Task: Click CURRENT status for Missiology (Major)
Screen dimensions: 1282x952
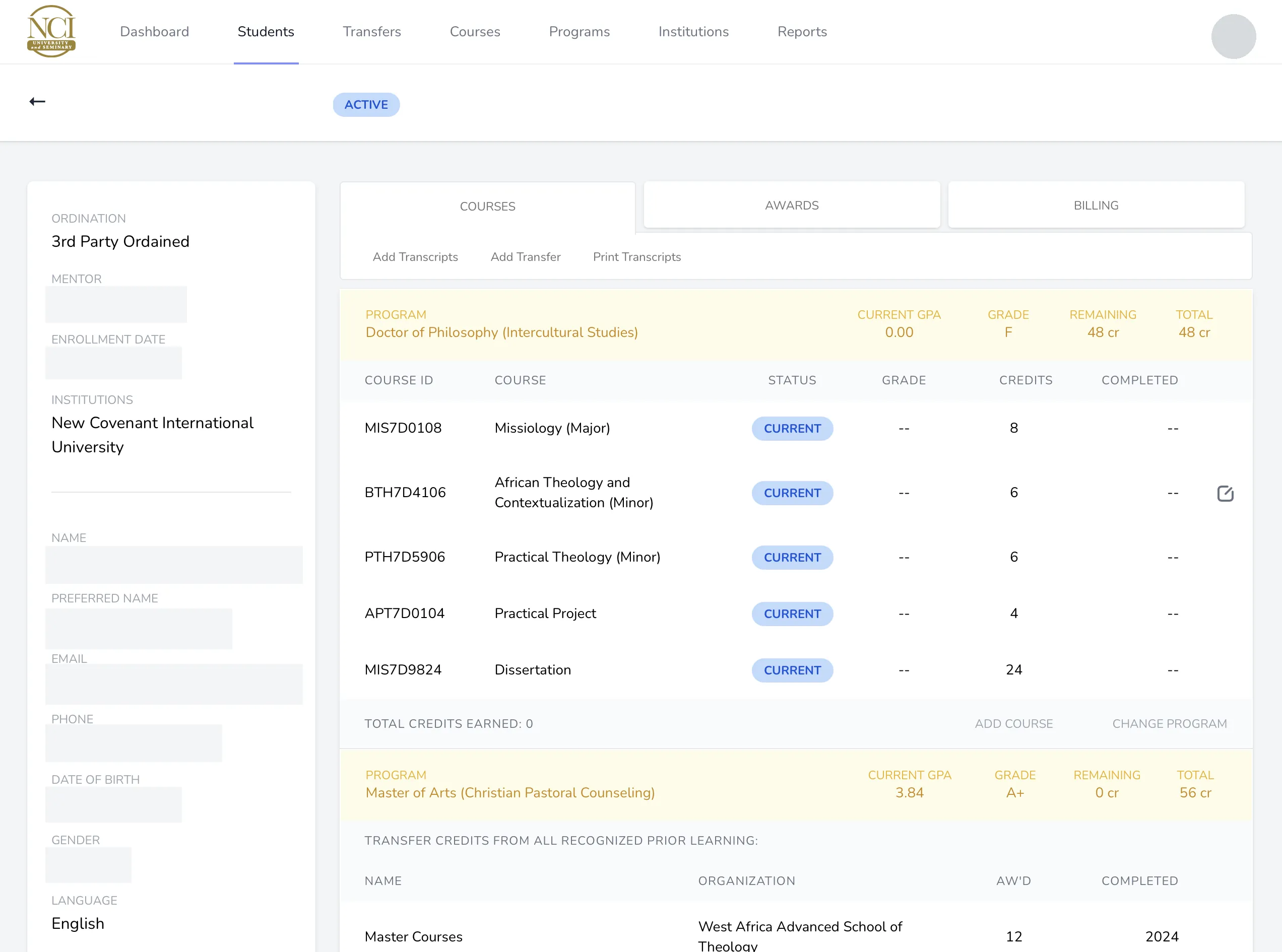Action: click(x=792, y=429)
